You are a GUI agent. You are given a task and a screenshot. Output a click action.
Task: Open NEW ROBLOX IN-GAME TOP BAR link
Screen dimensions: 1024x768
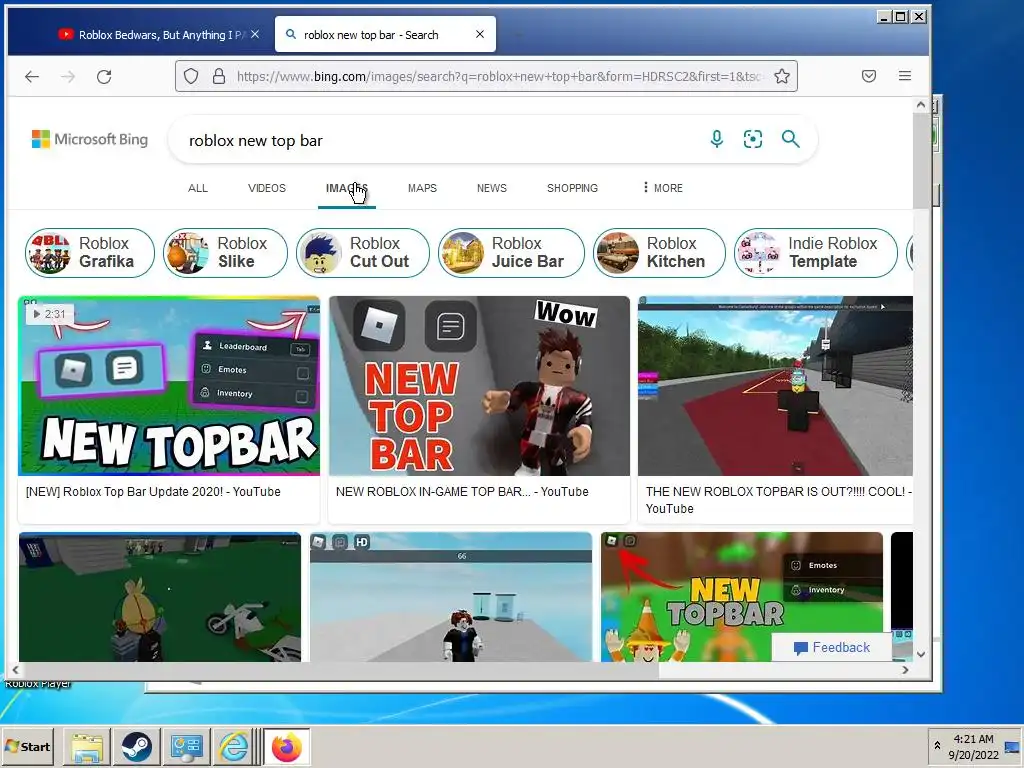[462, 492]
